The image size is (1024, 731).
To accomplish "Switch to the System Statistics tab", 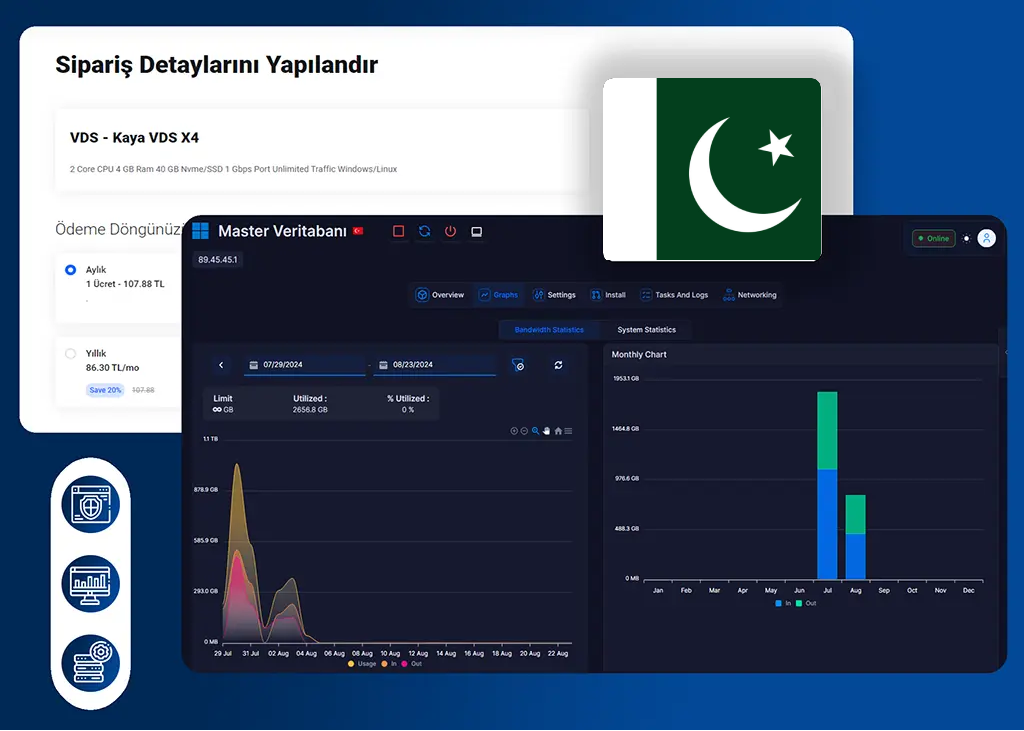I will point(645,329).
